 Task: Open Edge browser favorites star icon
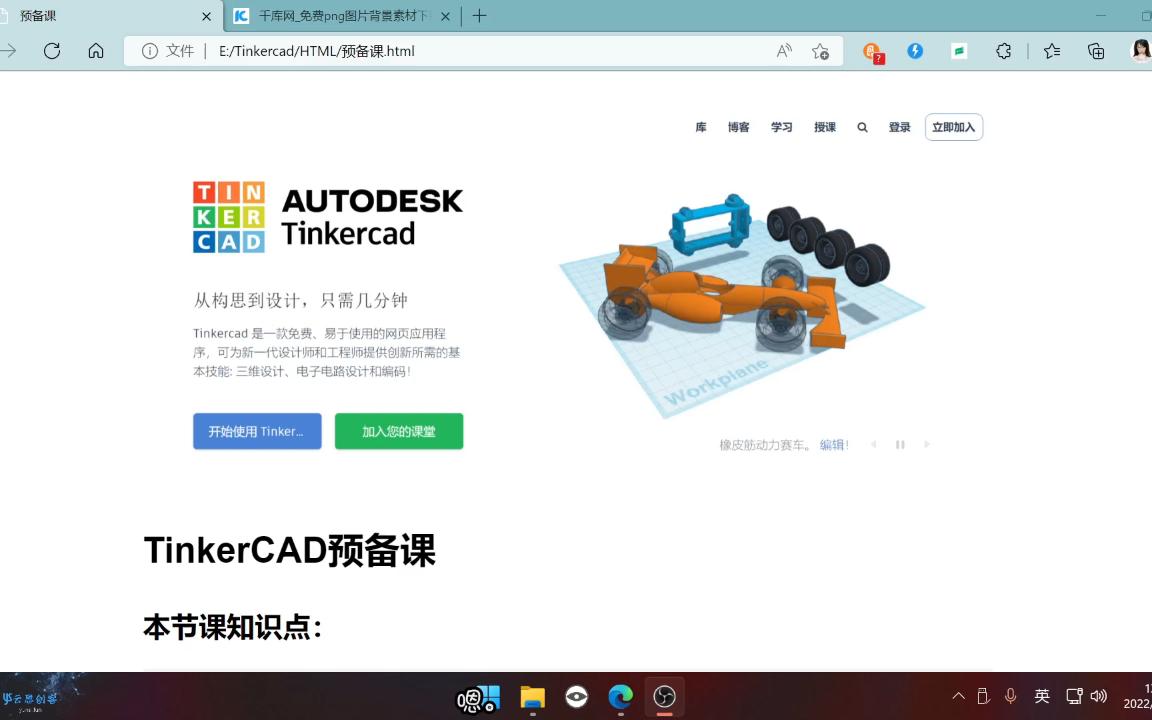(x=1051, y=51)
